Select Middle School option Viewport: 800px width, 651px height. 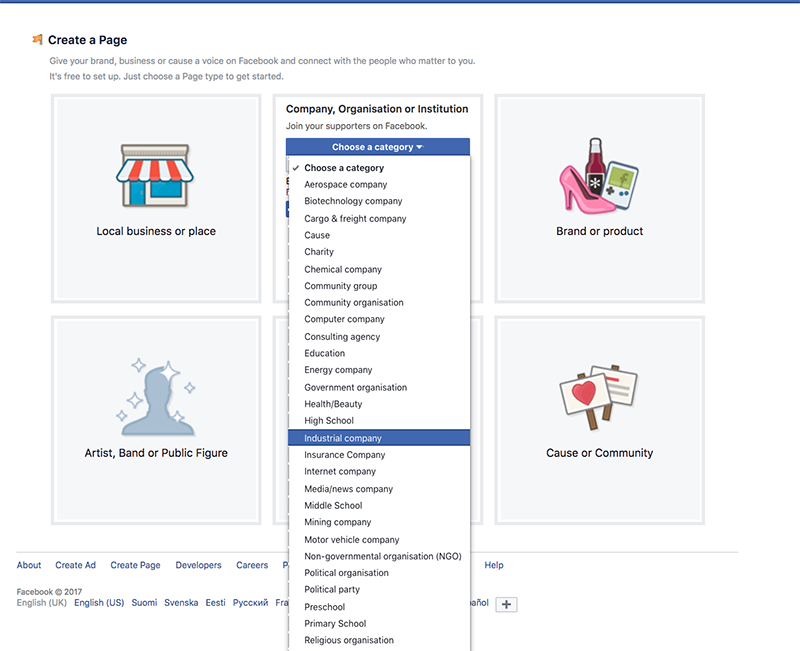click(379, 506)
